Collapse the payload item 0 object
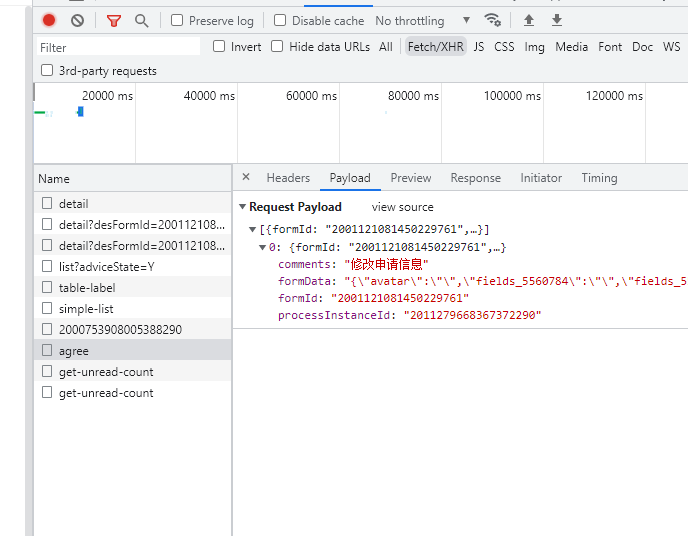Image resolution: width=688 pixels, height=536 pixels. (x=262, y=247)
